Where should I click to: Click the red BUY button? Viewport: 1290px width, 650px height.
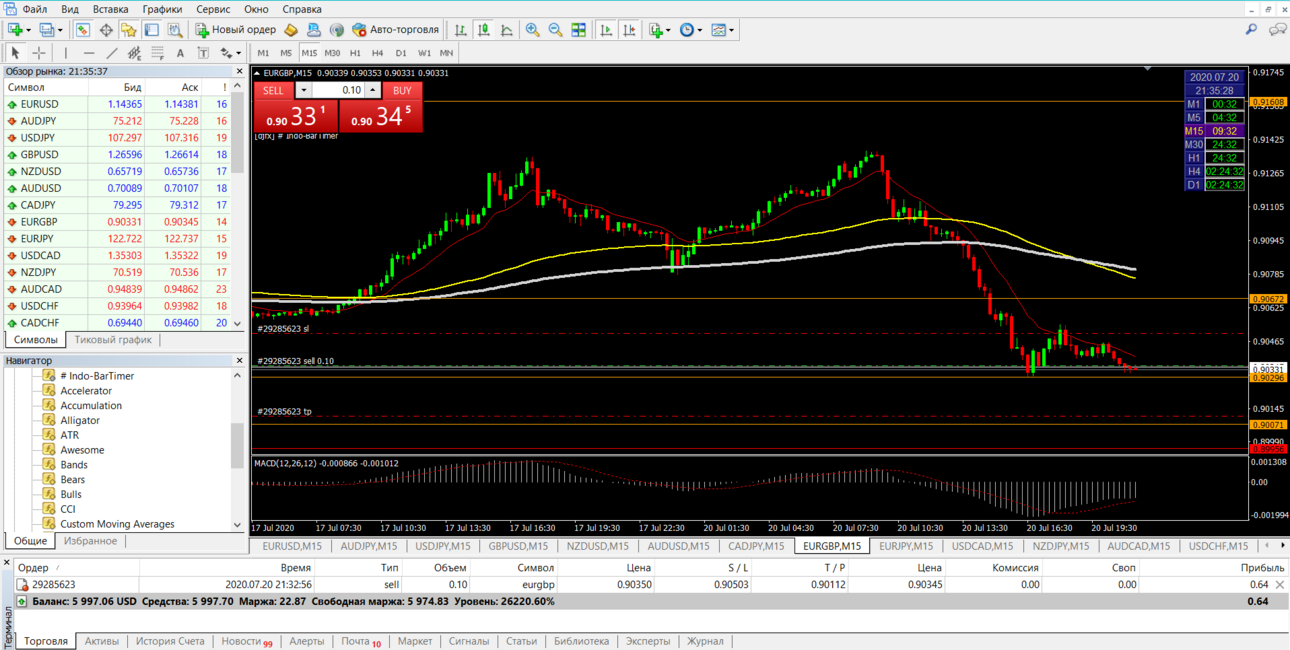click(402, 90)
